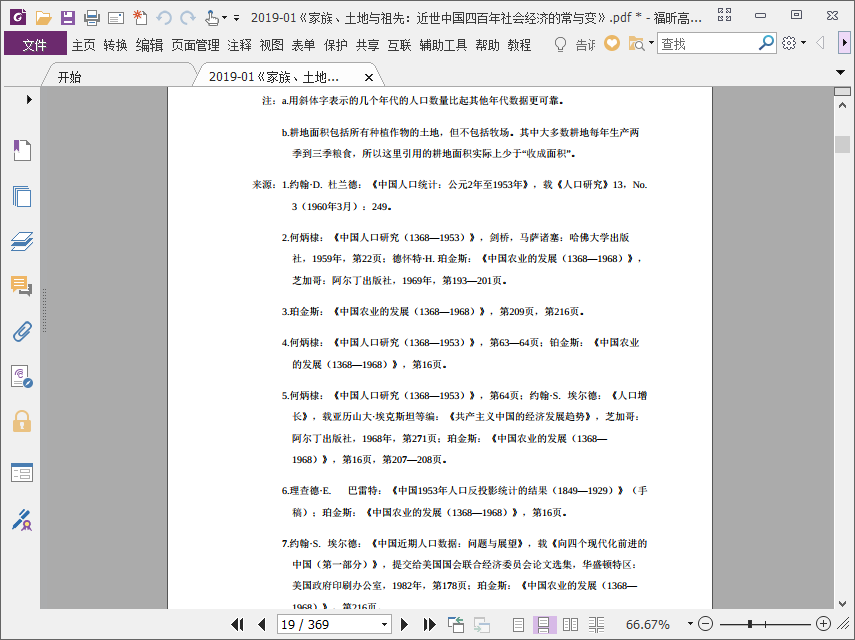The width and height of the screenshot is (855, 640).
Task: Open the 共享 ribbon tab
Action: (367, 45)
